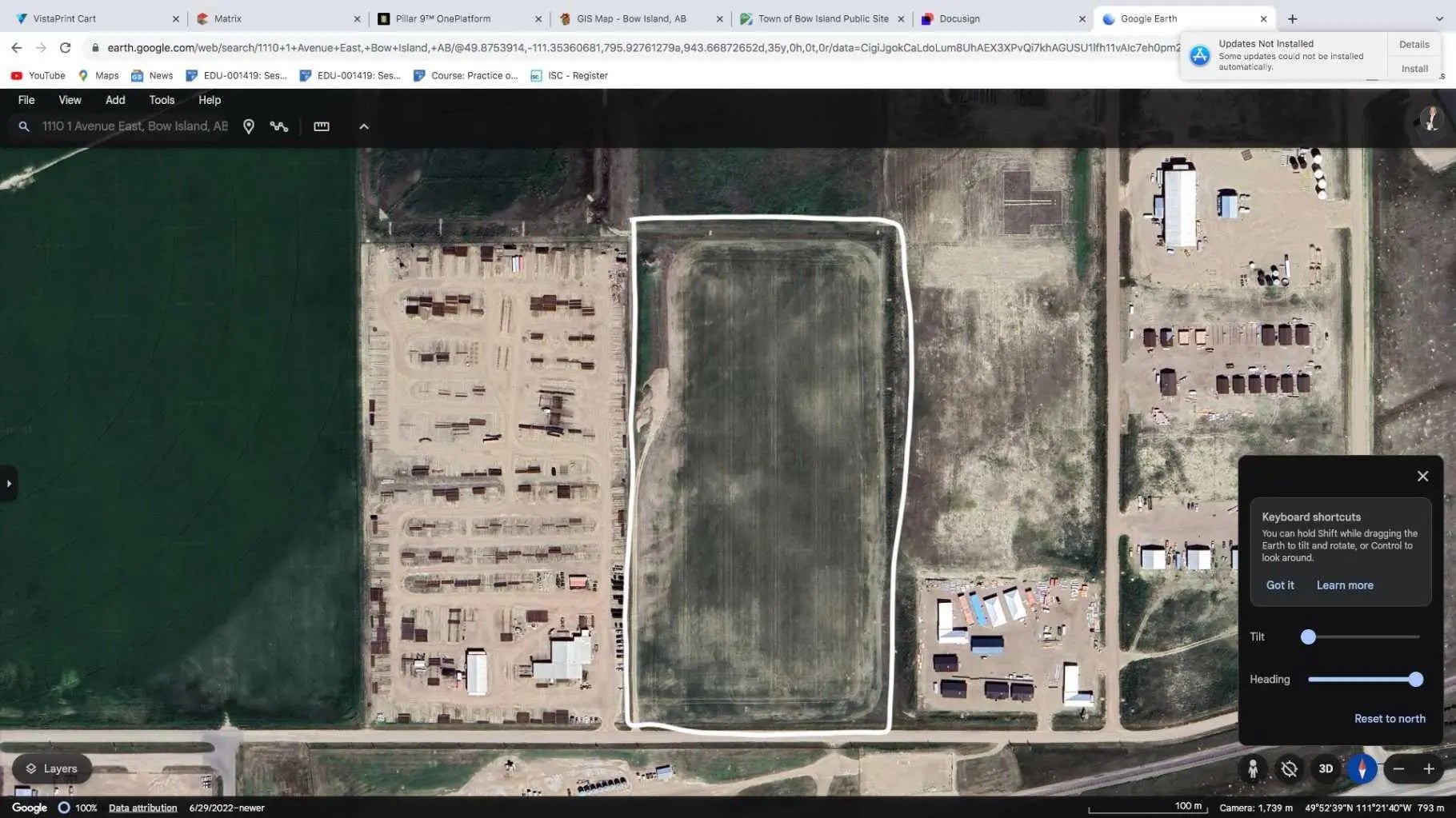This screenshot has height=818, width=1456.
Task: Collapse the toolbar with the up chevron
Action: (364, 126)
